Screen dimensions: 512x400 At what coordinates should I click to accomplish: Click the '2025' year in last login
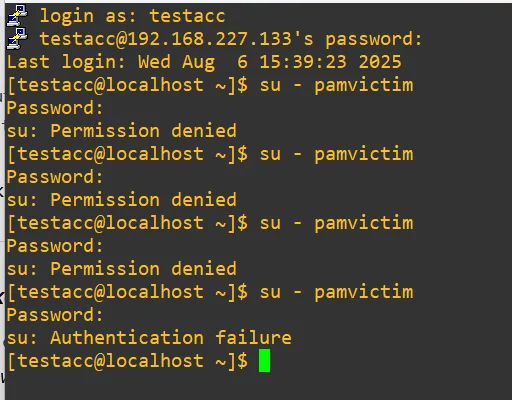click(x=380, y=62)
